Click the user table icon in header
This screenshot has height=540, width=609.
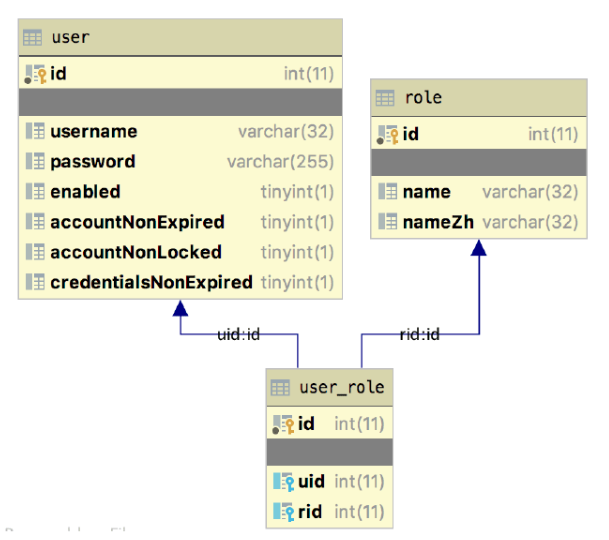click(33, 38)
